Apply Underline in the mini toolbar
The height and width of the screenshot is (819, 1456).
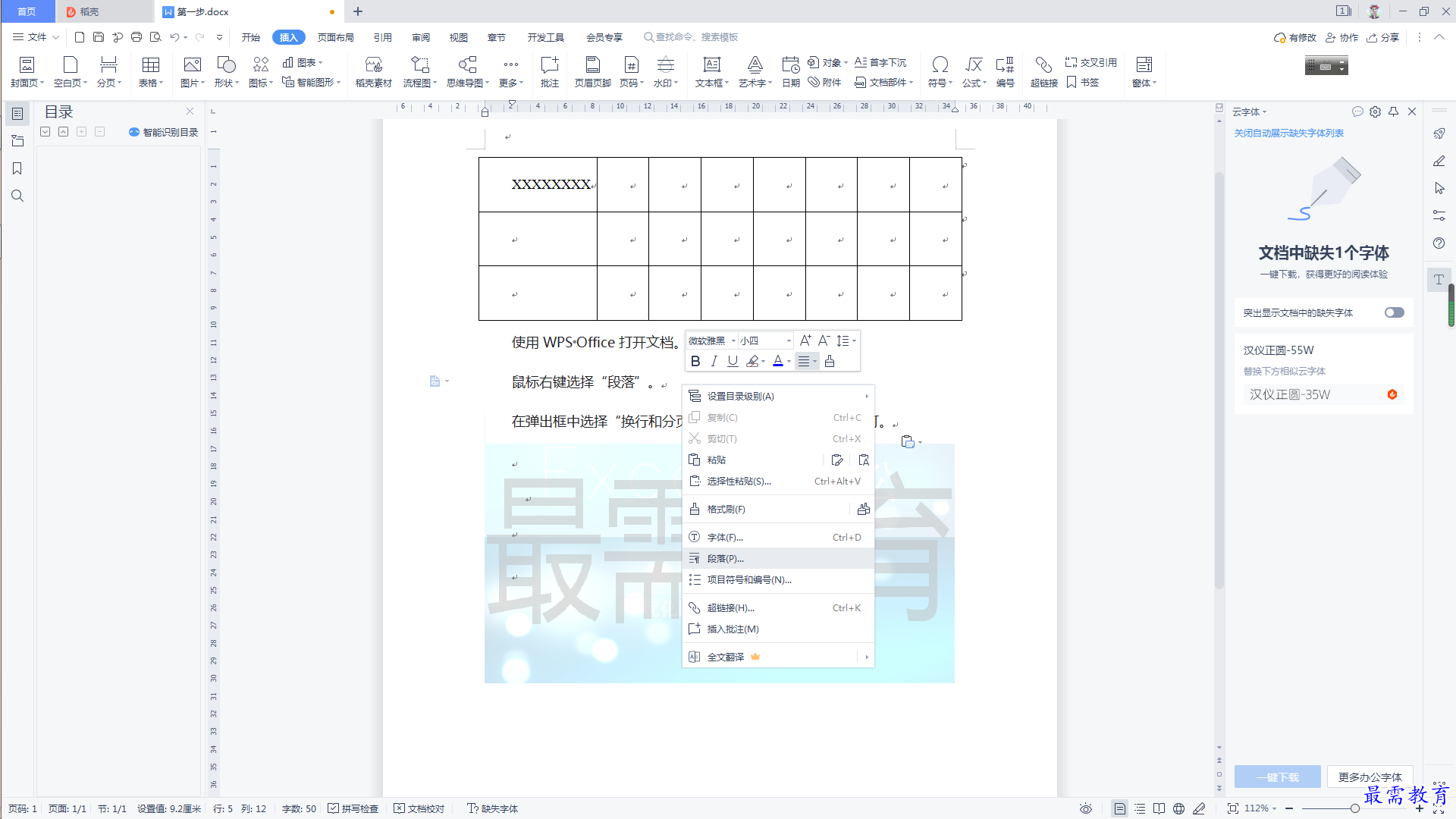tap(733, 362)
